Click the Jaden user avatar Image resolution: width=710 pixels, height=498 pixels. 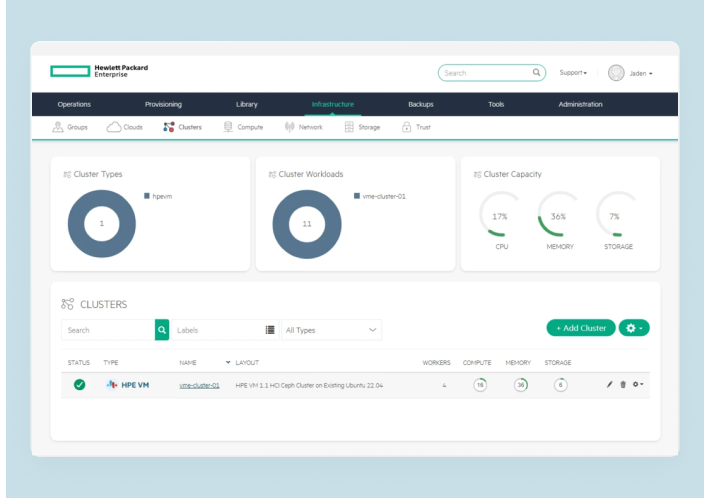click(616, 73)
